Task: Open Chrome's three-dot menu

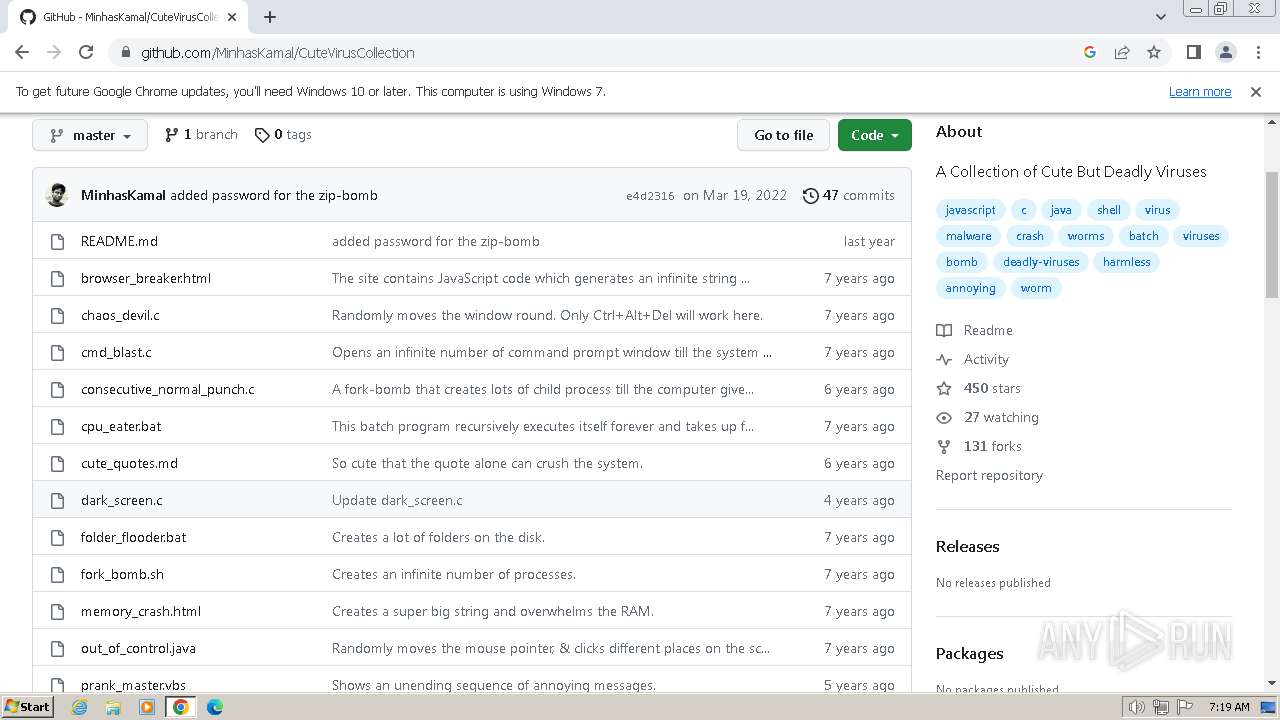Action: 1257,52
